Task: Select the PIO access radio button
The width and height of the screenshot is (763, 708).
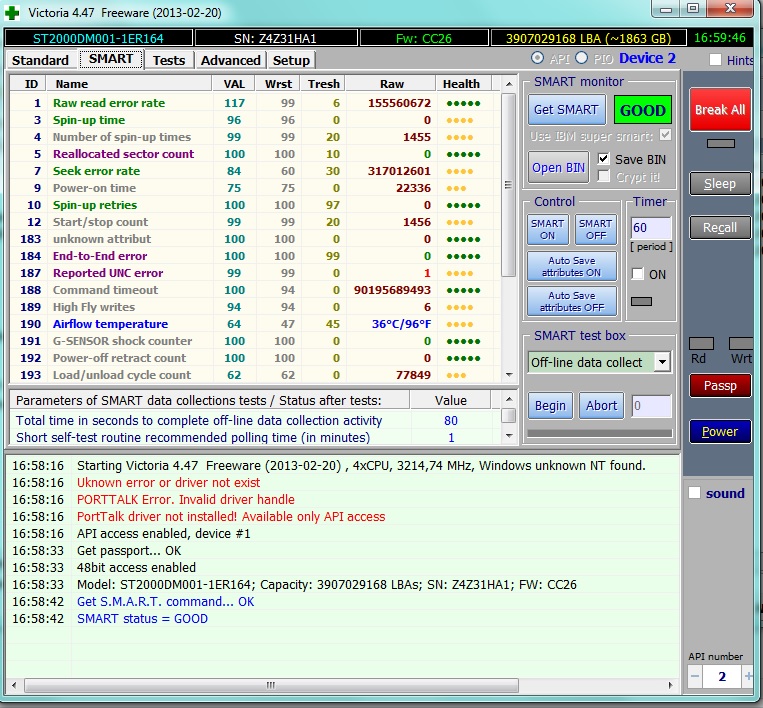Action: pos(581,58)
